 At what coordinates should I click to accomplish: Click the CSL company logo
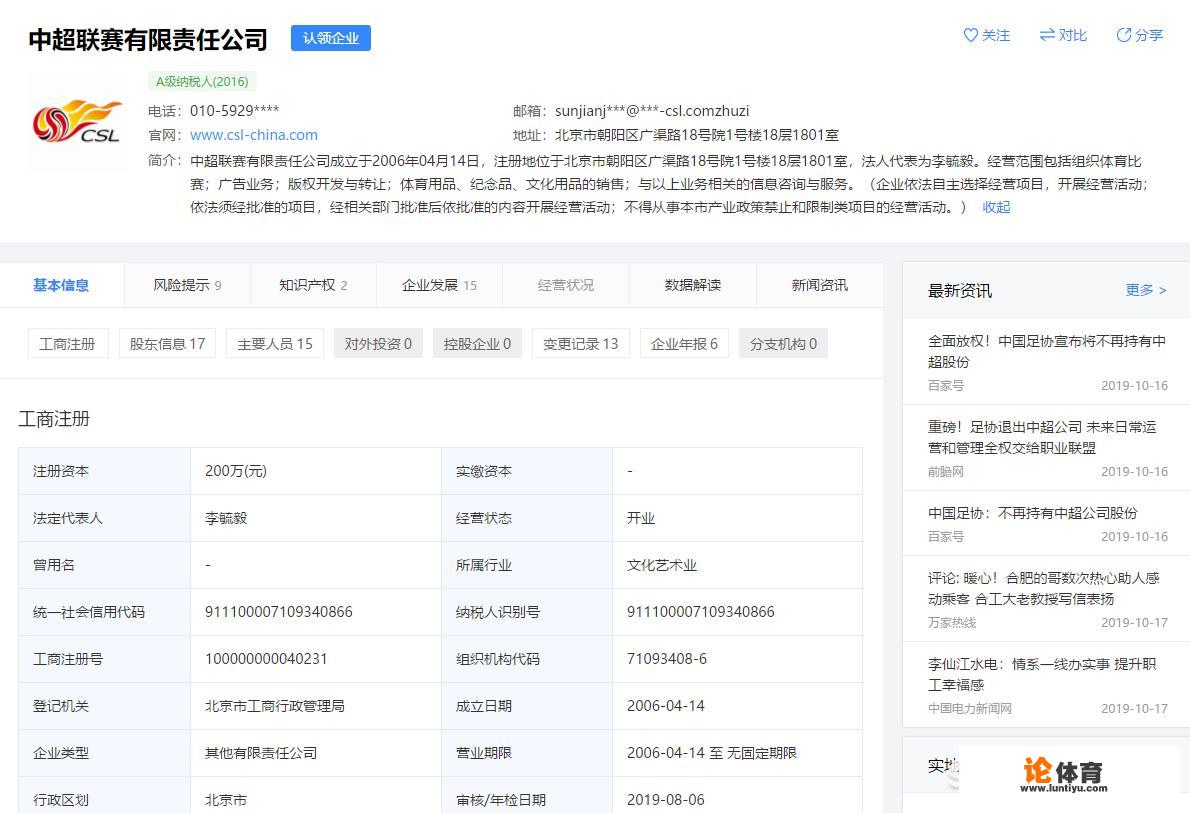pos(77,120)
